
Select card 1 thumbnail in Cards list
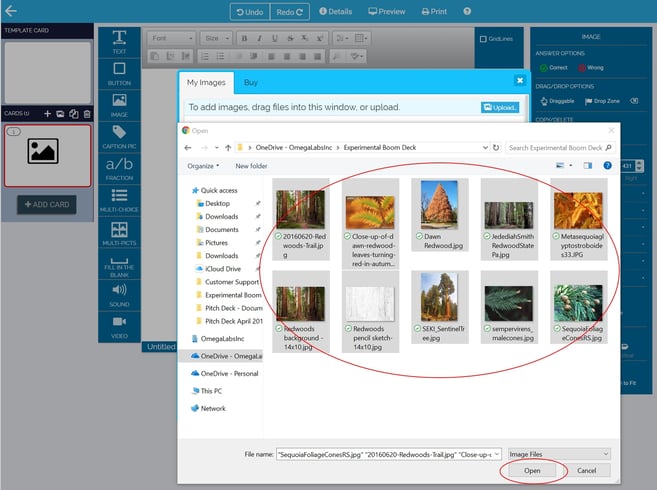pyautogui.click(x=47, y=156)
